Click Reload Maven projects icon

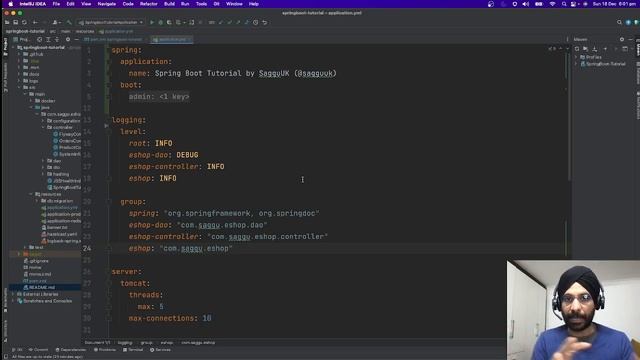coord(577,49)
